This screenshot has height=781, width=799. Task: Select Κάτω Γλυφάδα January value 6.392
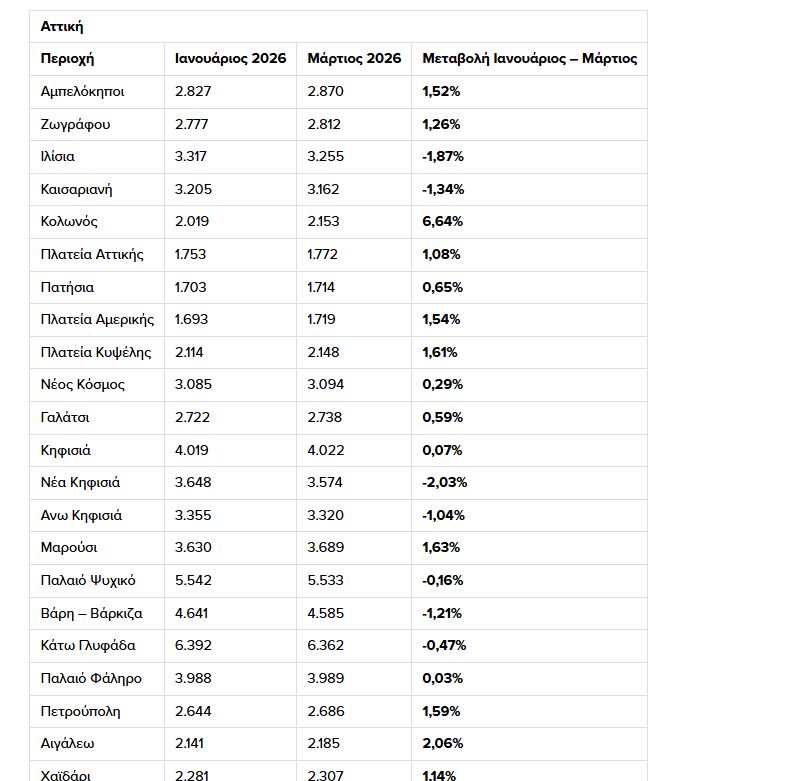[x=193, y=645]
